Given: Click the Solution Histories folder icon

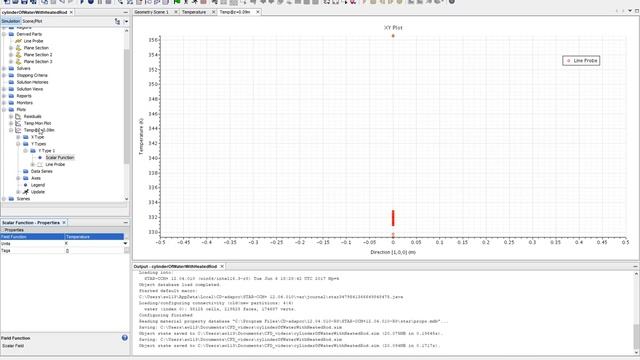Looking at the screenshot, I should [x=11, y=82].
